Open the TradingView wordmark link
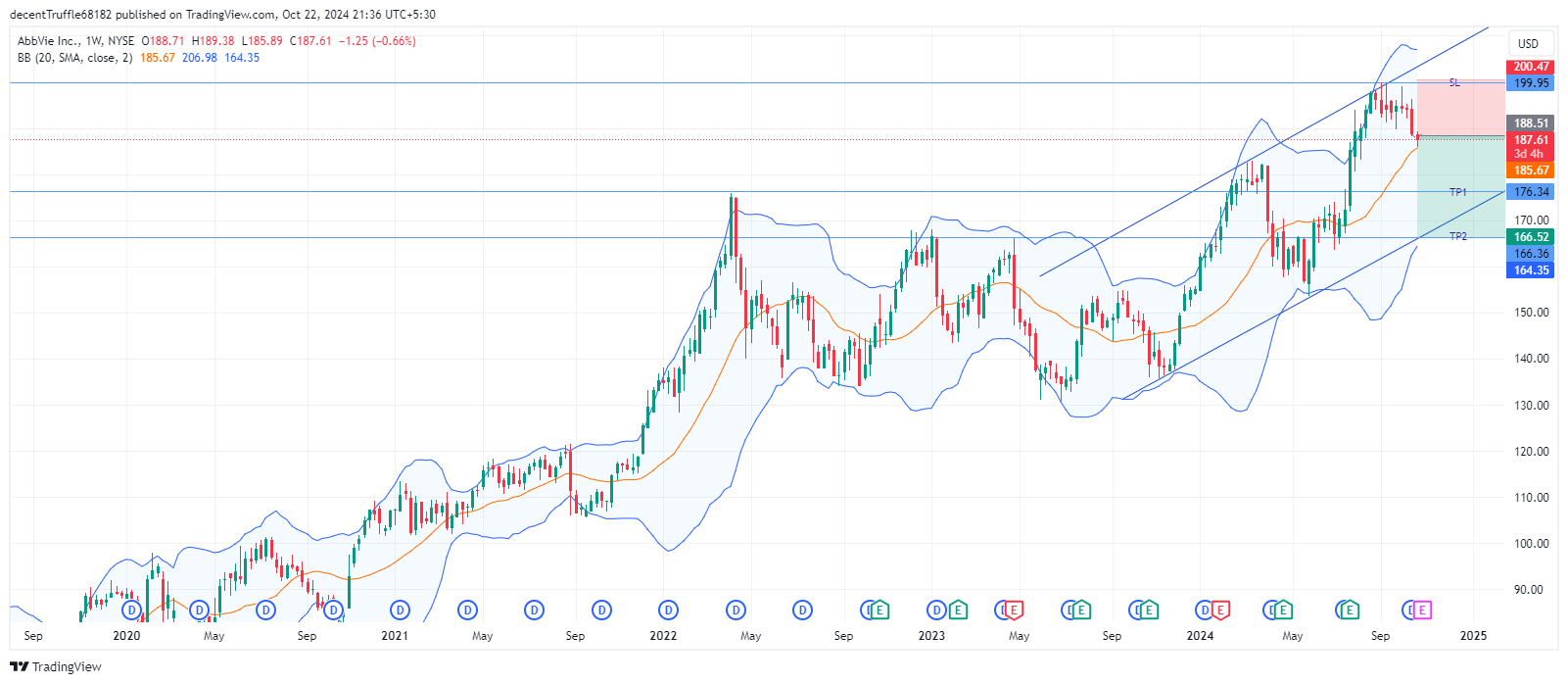This screenshot has height=684, width=1568. pyautogui.click(x=67, y=666)
